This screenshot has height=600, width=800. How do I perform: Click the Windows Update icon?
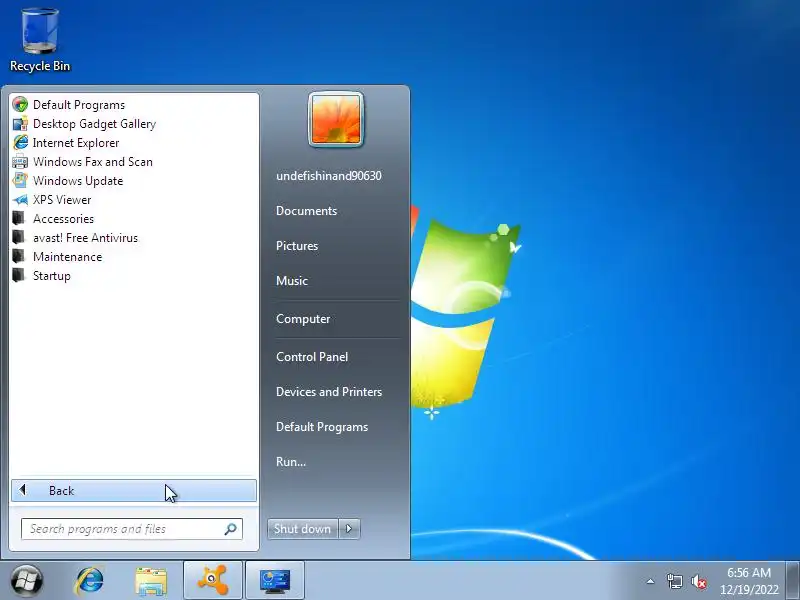coord(20,181)
